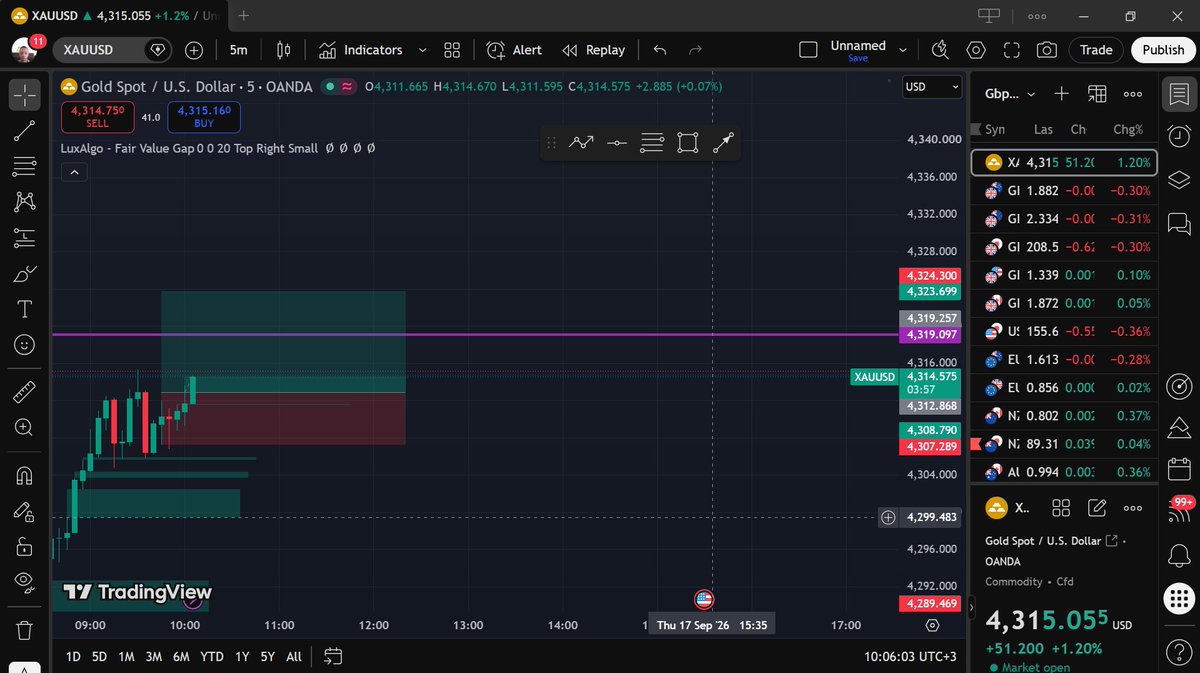The image size is (1200, 673).
Task: Open the patterns drawing tools
Action: coord(25,202)
